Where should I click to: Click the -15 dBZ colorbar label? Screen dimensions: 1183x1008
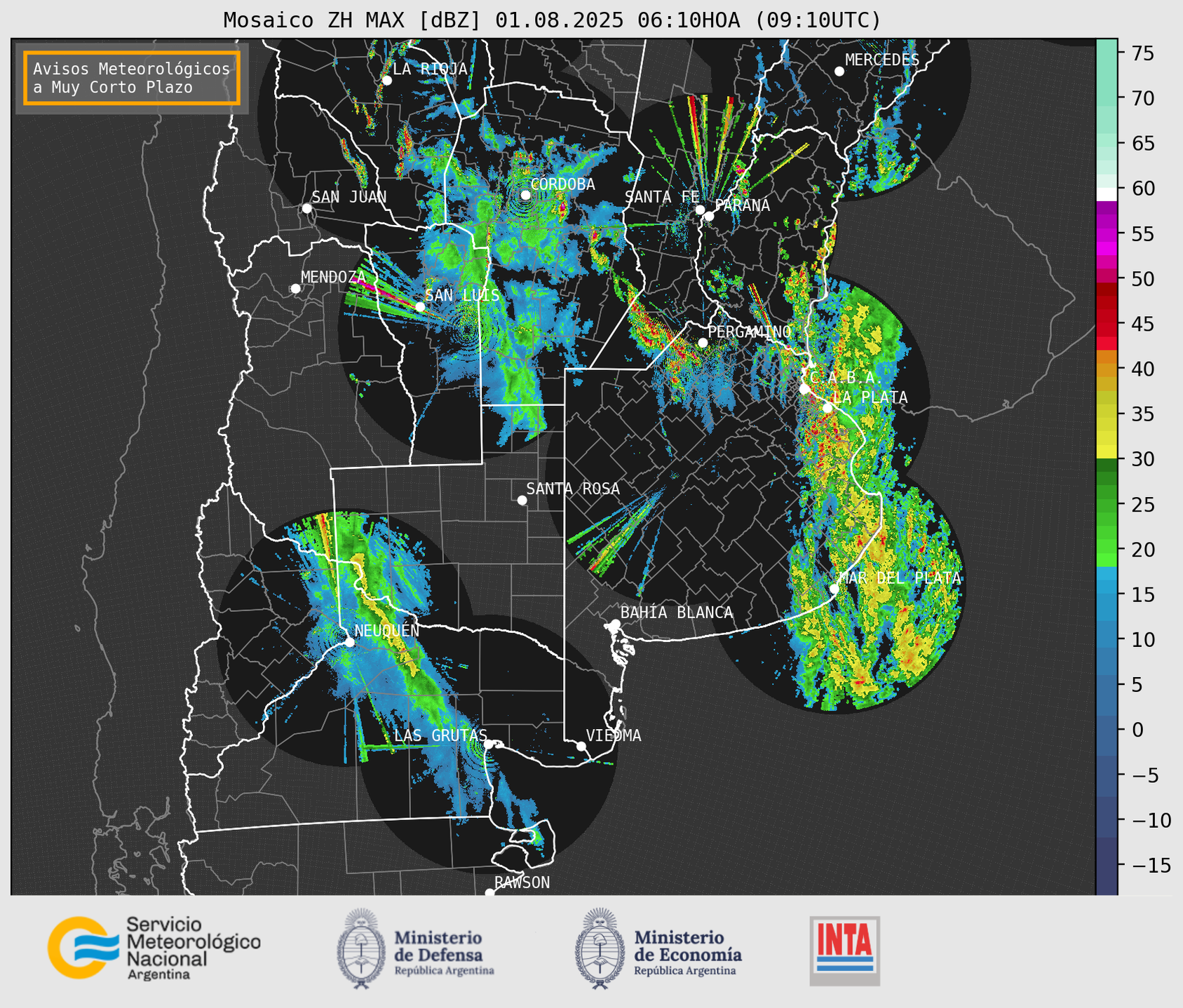coord(1151,865)
